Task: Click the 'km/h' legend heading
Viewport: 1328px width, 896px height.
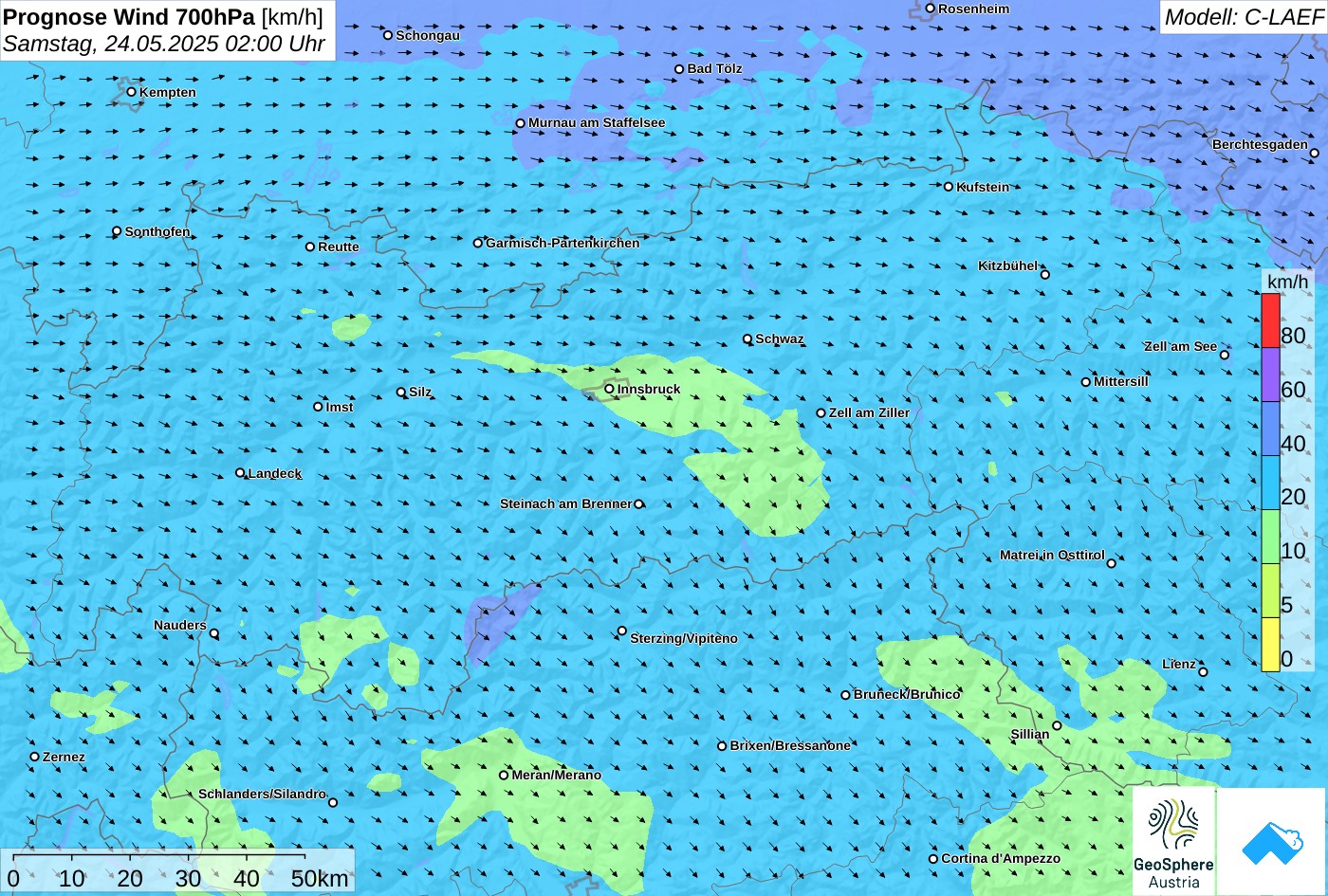Action: click(x=1287, y=282)
